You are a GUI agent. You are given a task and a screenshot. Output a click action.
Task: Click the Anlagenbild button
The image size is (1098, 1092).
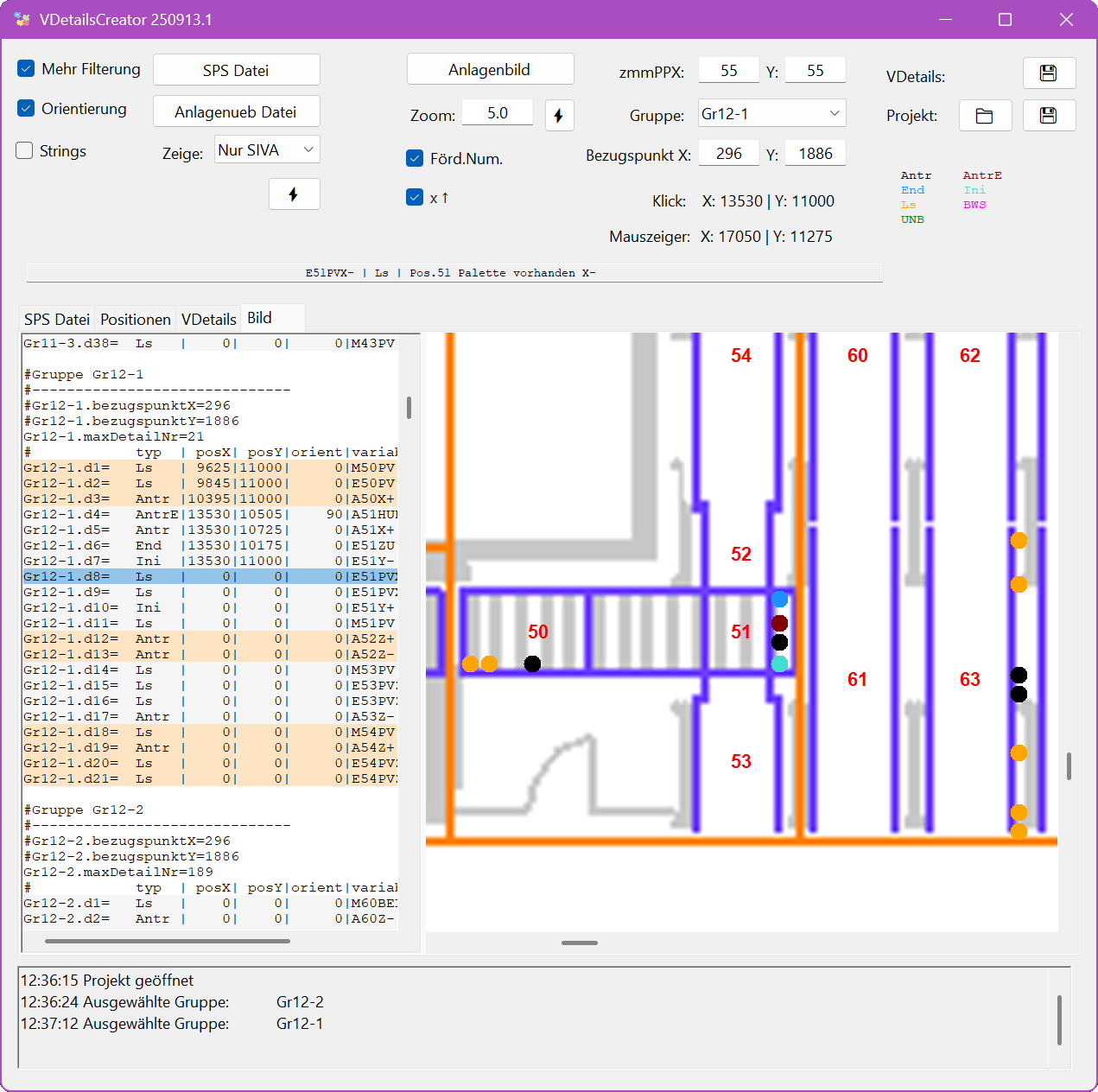[x=490, y=70]
